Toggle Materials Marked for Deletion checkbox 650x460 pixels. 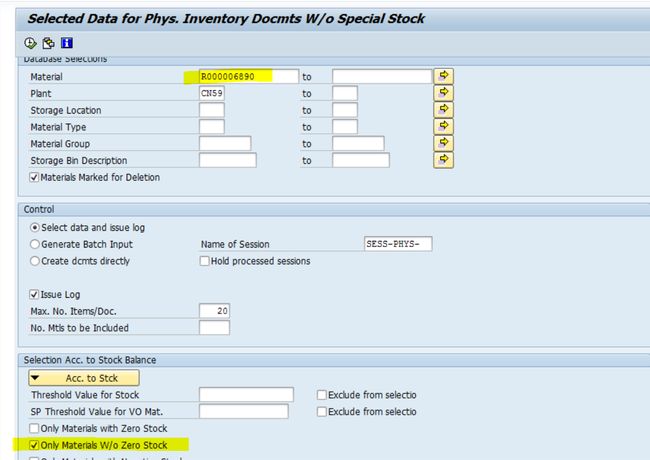(x=34, y=177)
